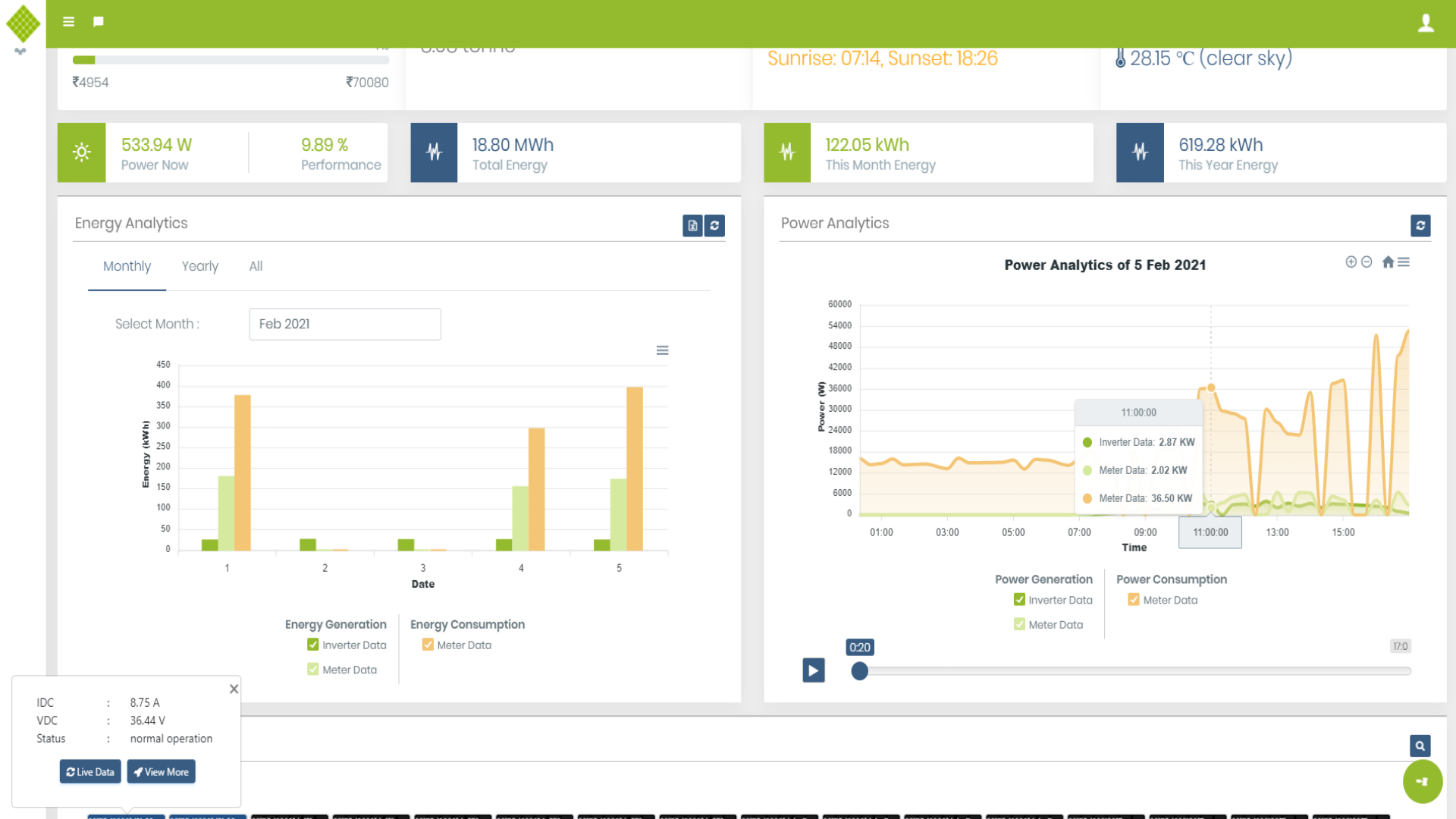Click the Power Analytics of 5 Feb 2021 title
The width and height of the screenshot is (1456, 819).
click(1105, 265)
